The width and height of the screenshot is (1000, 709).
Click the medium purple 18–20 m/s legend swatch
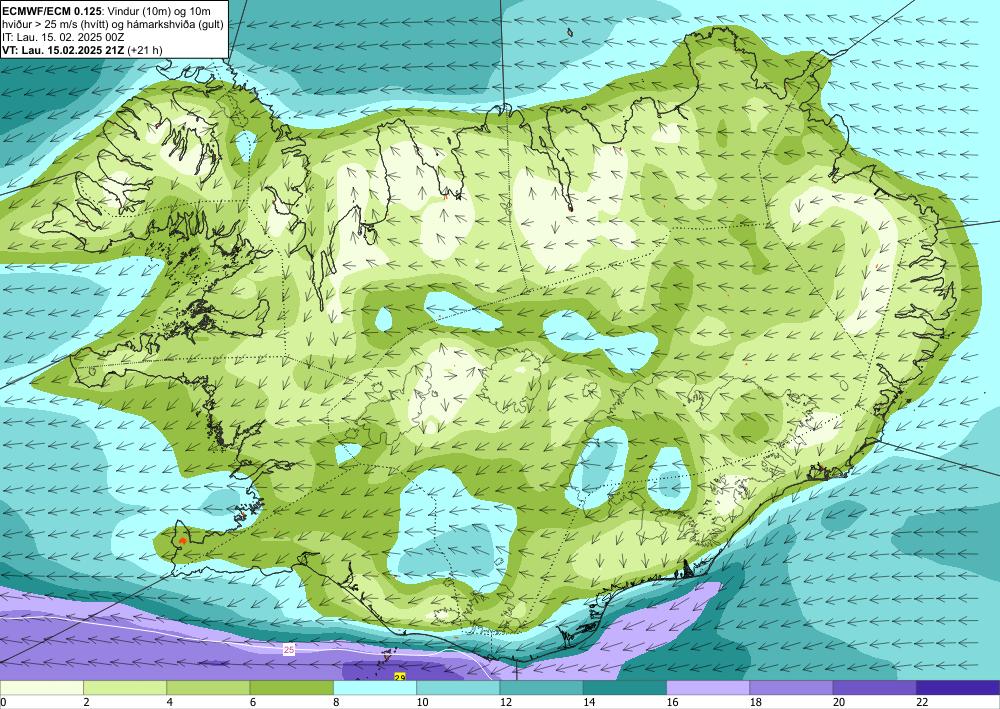791,687
